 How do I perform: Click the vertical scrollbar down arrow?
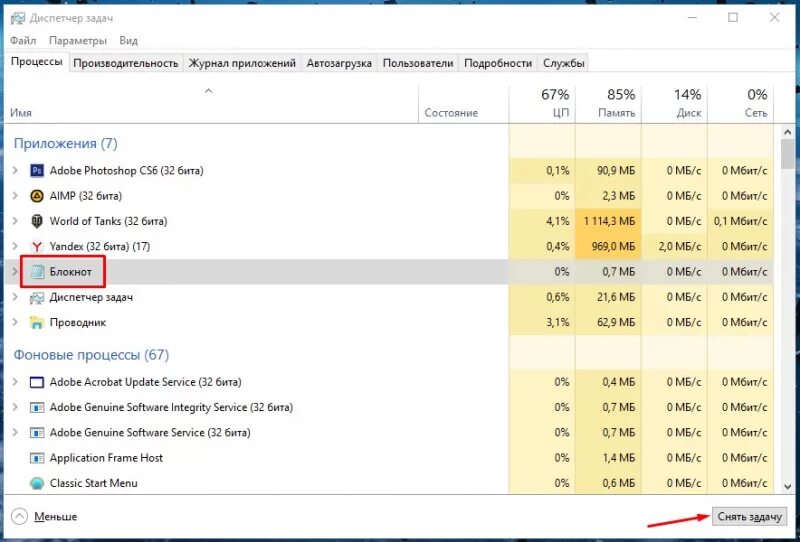click(x=788, y=486)
